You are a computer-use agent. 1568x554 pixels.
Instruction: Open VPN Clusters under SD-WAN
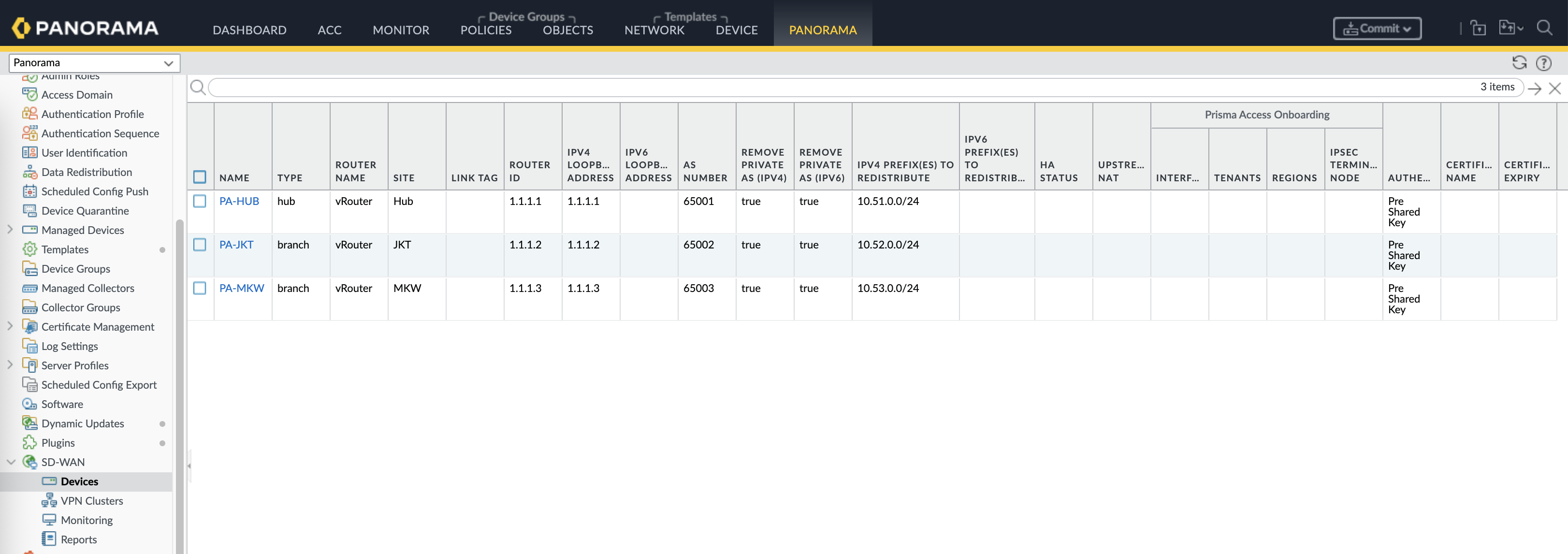(91, 500)
